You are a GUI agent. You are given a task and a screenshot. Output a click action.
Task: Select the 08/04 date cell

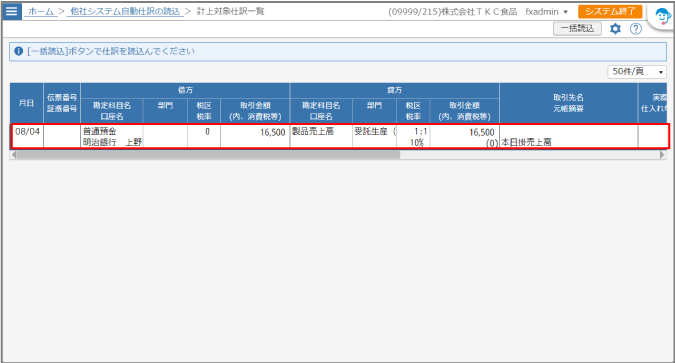27,136
